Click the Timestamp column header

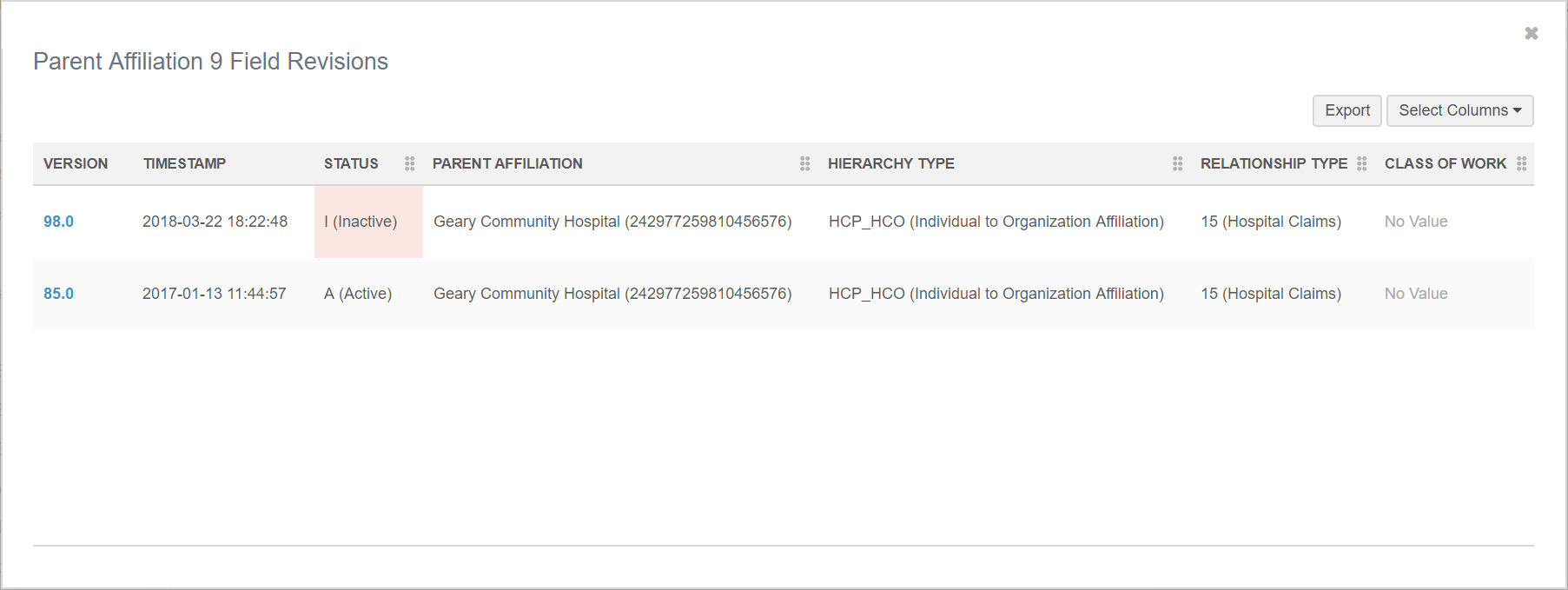click(x=184, y=163)
